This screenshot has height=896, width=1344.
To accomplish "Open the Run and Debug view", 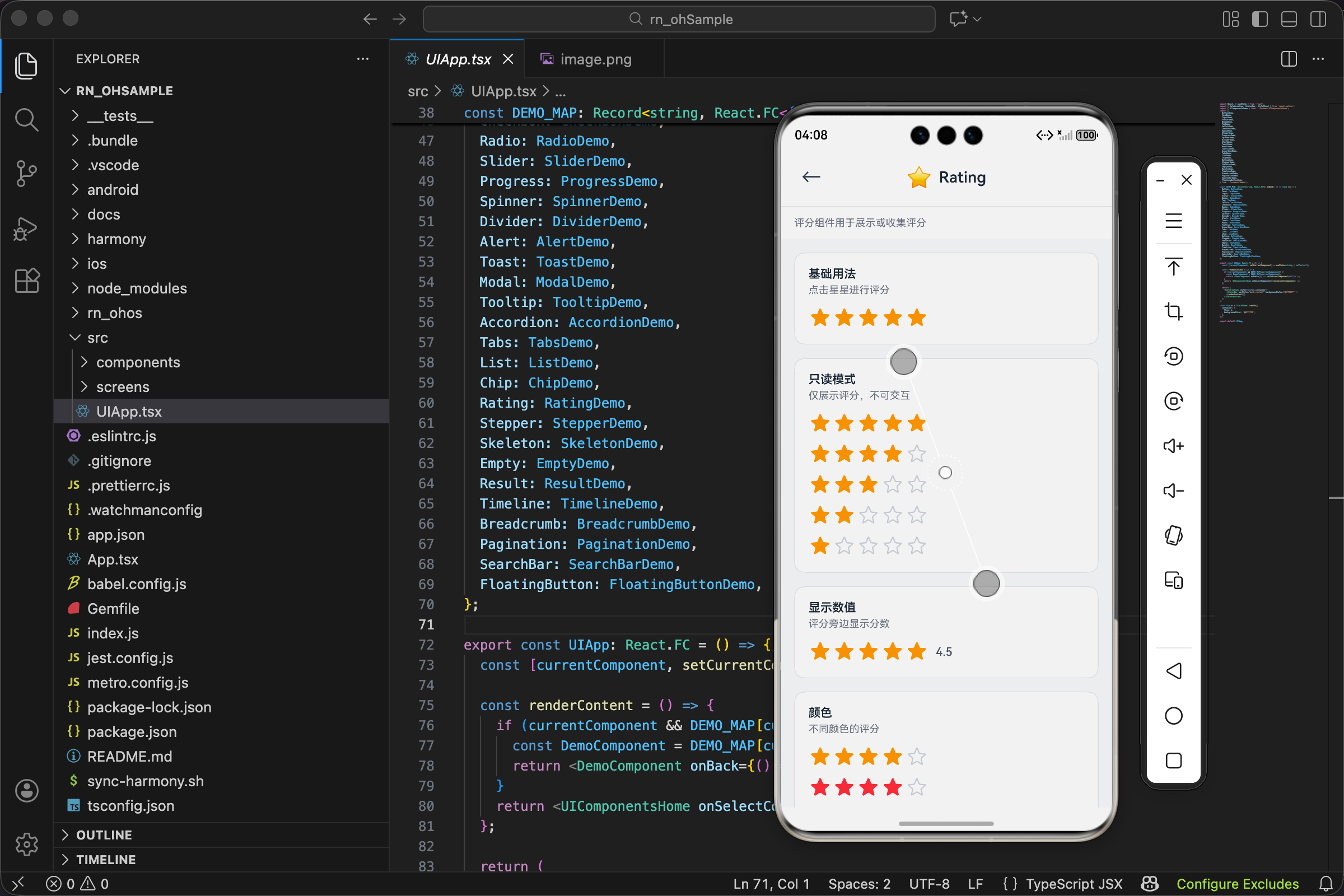I will (x=26, y=228).
